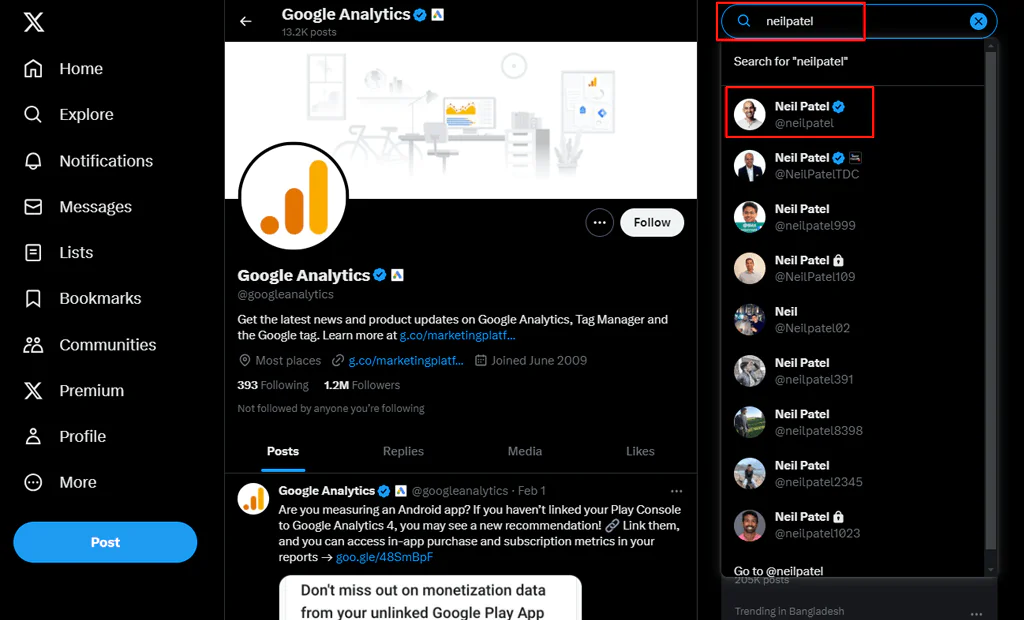The height and width of the screenshot is (620, 1024).
Task: Click the Feb 1 tweet date
Action: tap(532, 491)
